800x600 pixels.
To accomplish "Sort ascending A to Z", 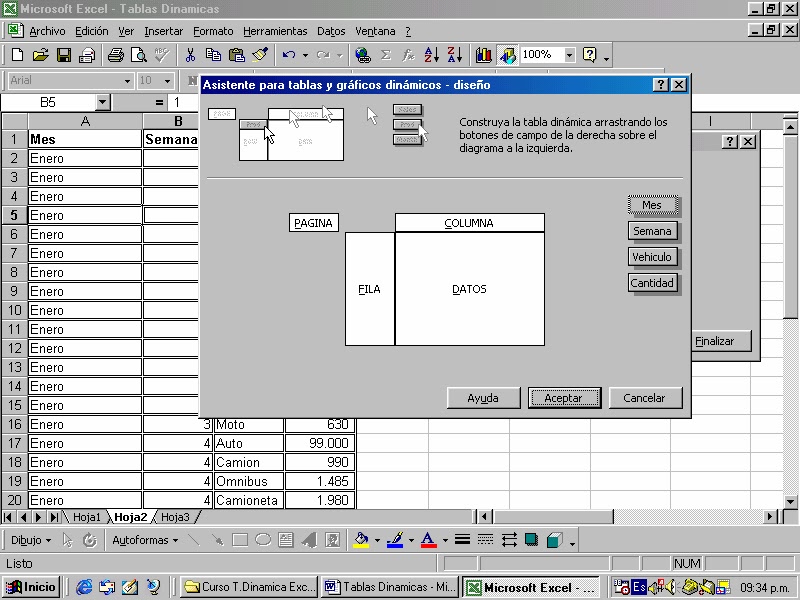I will pos(432,55).
